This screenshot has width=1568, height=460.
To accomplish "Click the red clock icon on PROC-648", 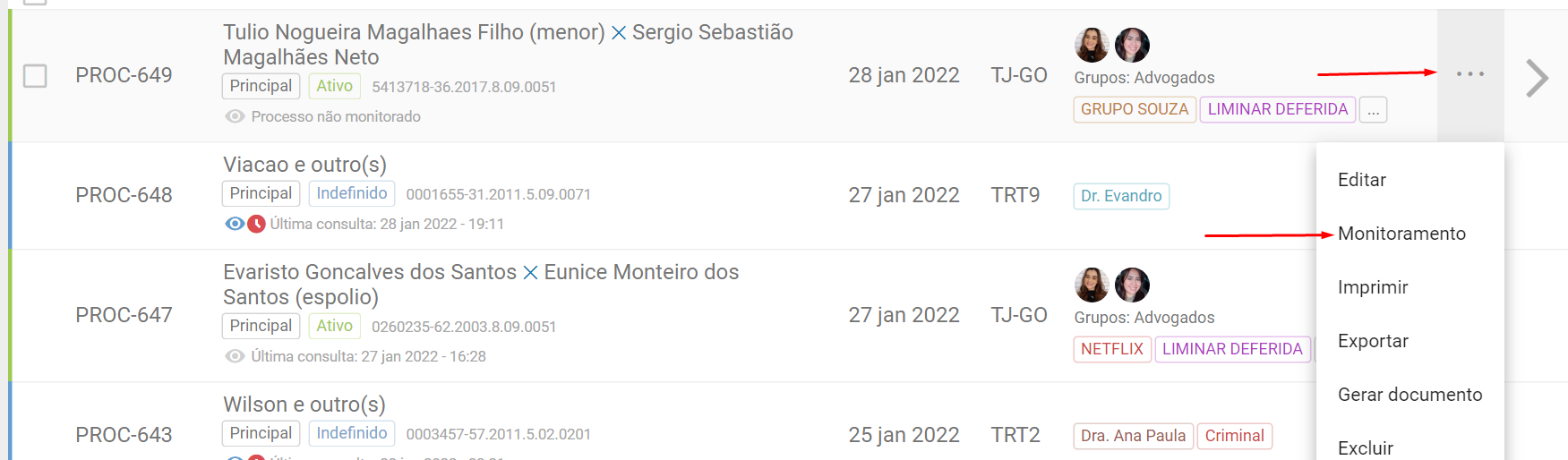I will coord(256,224).
